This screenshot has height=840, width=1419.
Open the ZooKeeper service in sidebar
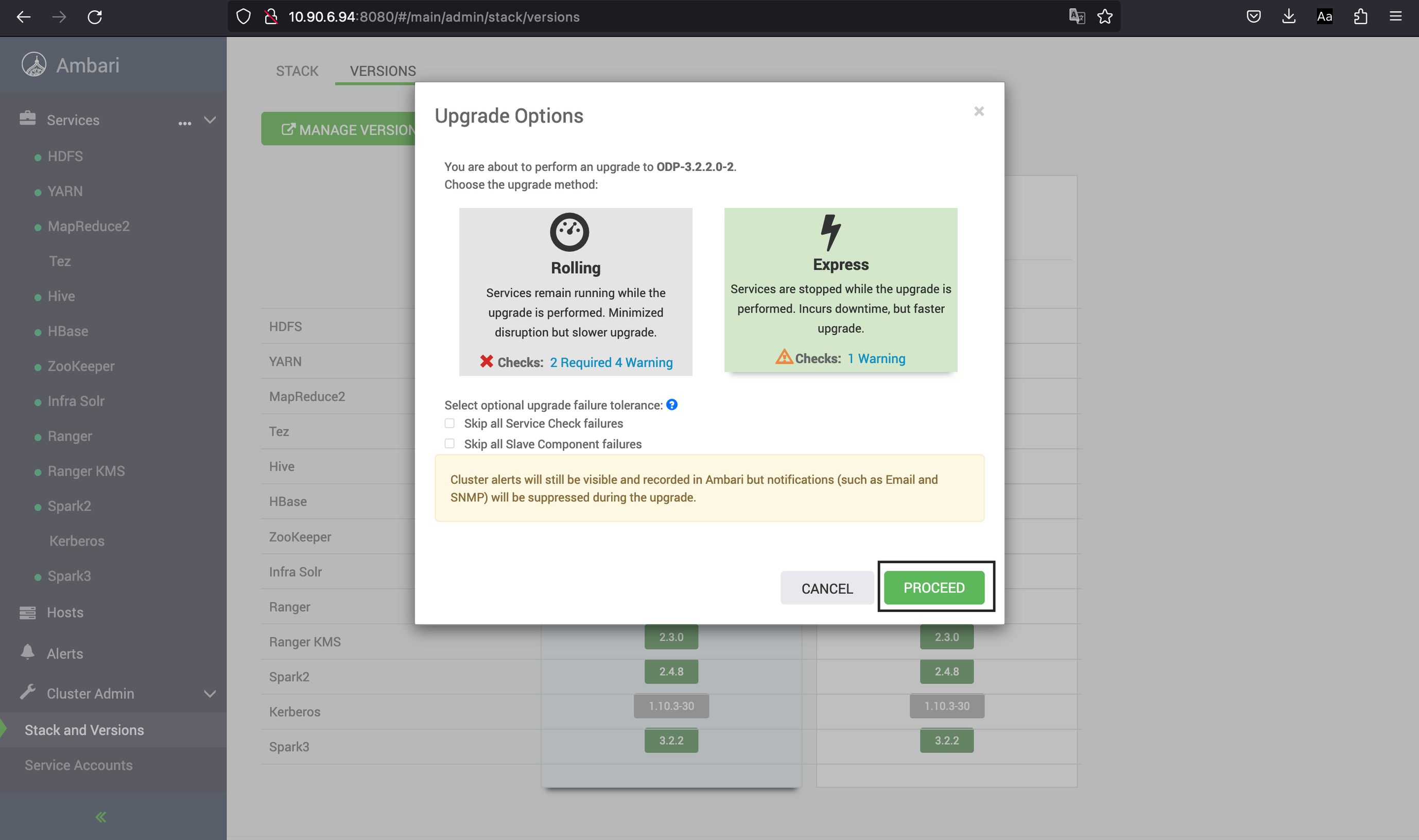(81, 366)
